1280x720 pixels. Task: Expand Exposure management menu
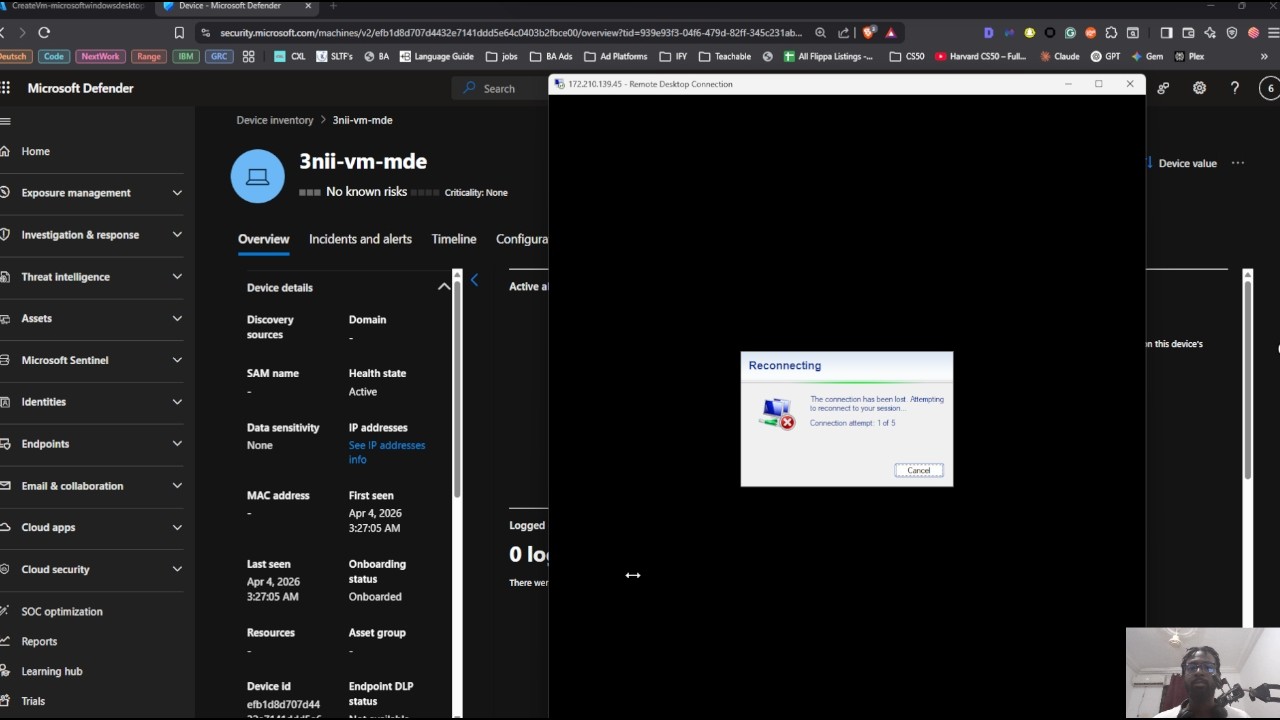click(177, 193)
